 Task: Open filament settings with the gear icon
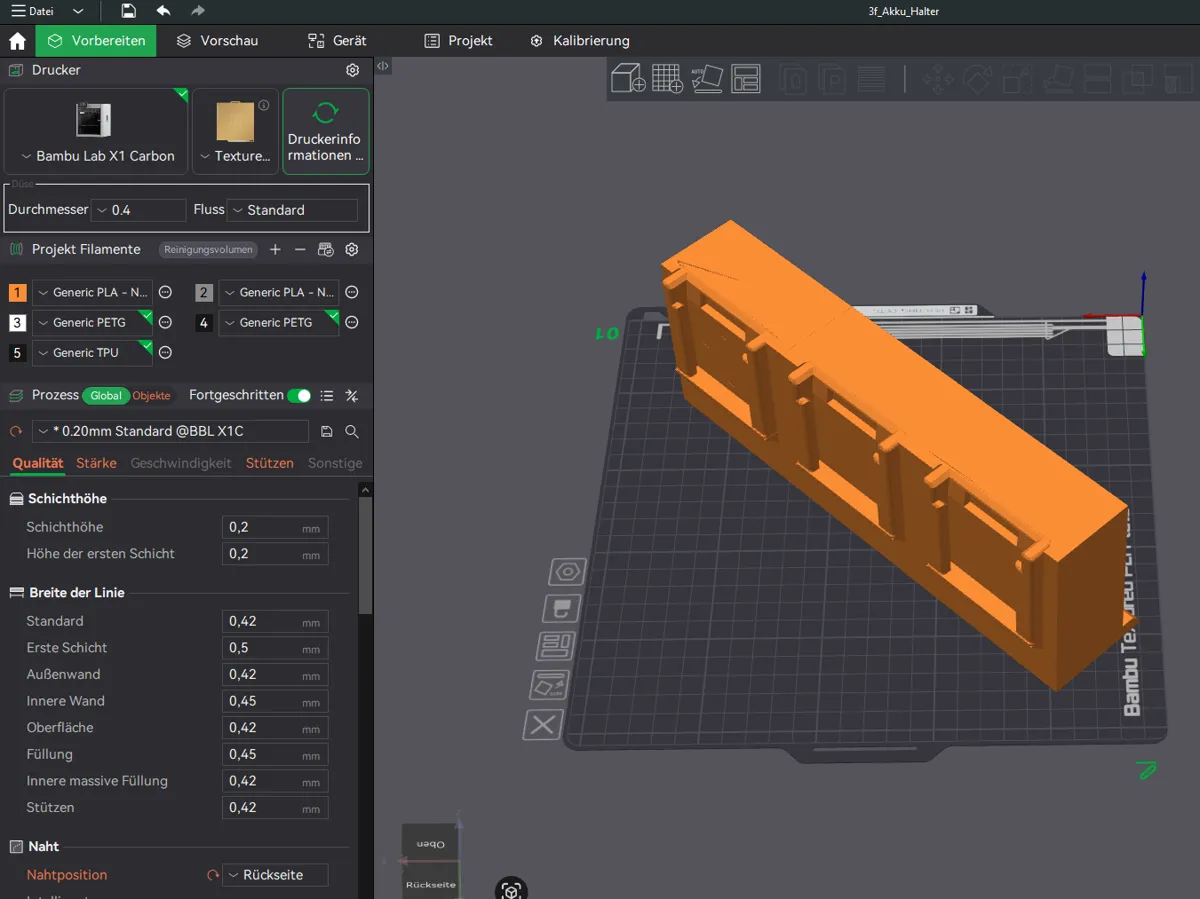click(351, 249)
